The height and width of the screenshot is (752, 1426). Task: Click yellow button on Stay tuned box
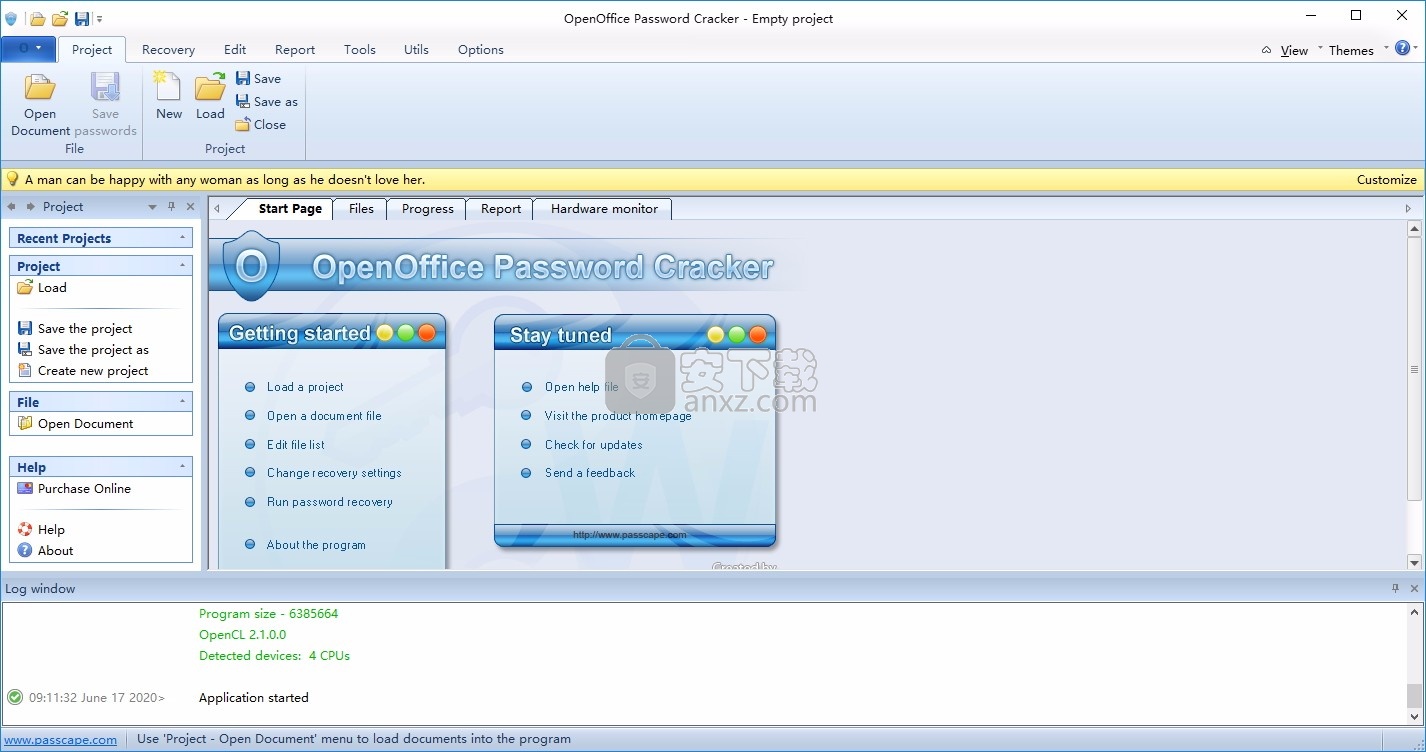pyautogui.click(x=716, y=335)
